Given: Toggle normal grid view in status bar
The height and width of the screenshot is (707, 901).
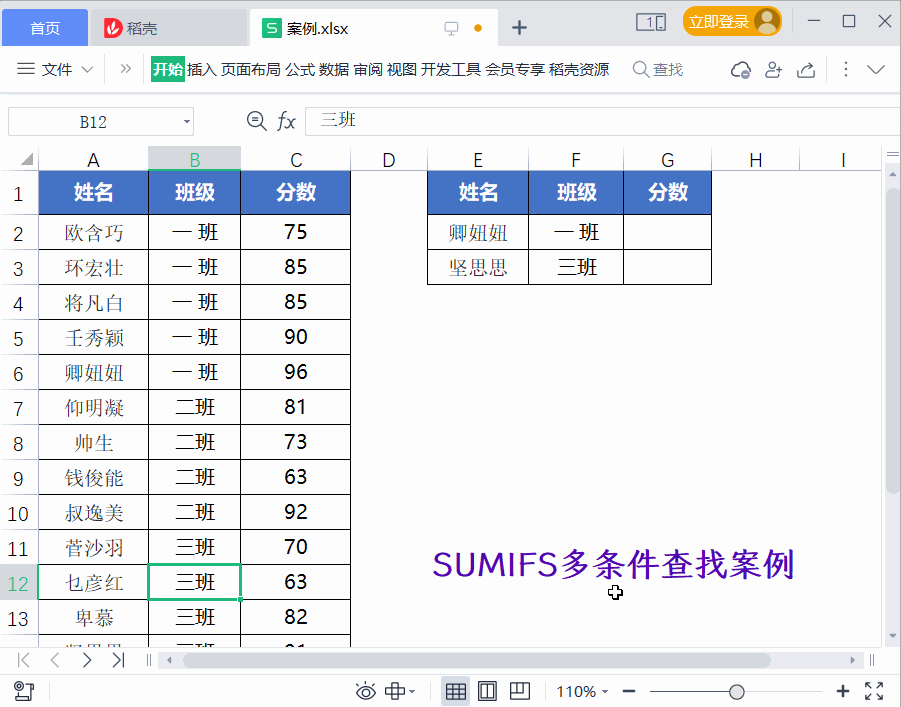Looking at the screenshot, I should 455,690.
